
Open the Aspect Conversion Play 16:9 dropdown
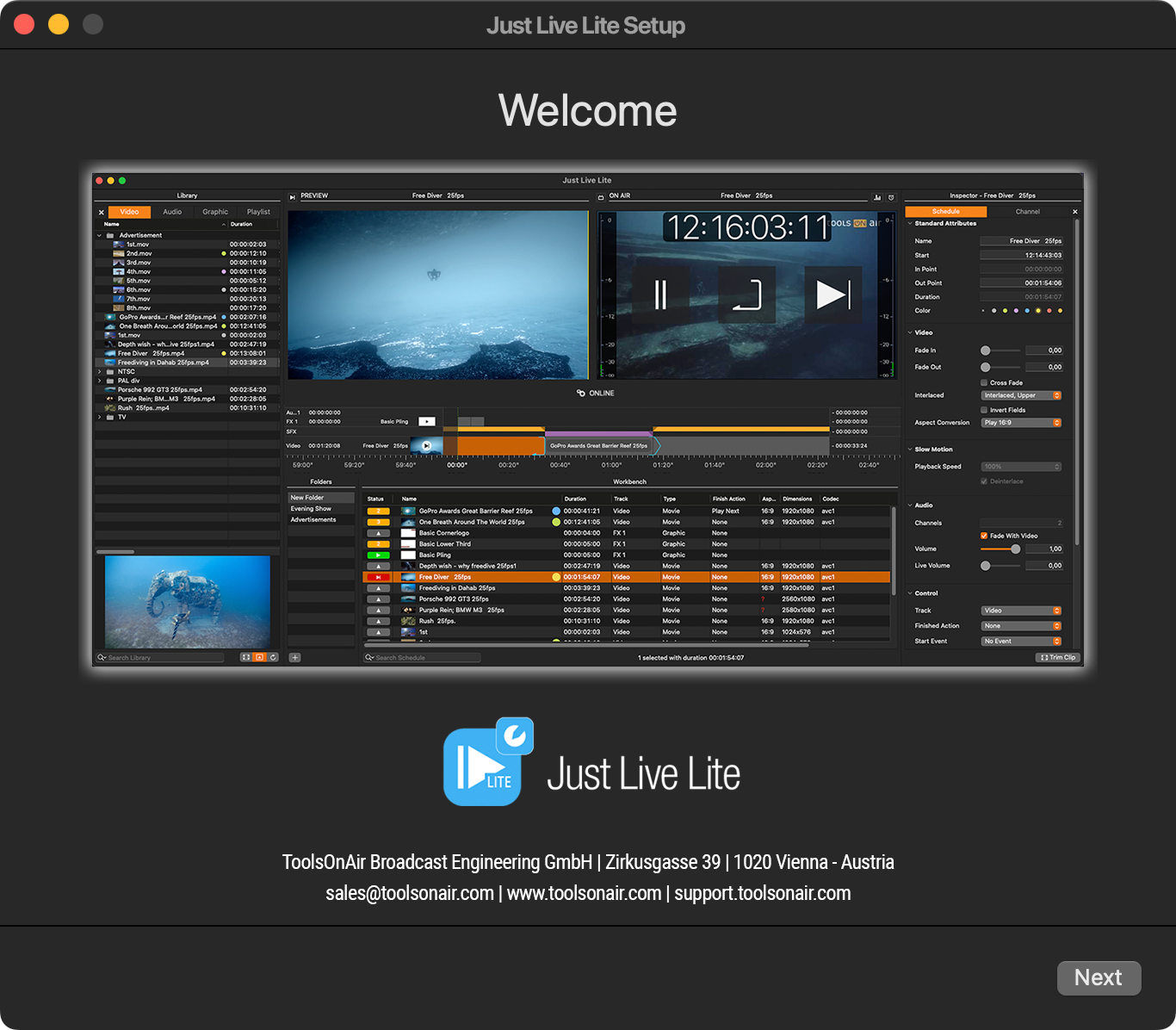point(1021,423)
